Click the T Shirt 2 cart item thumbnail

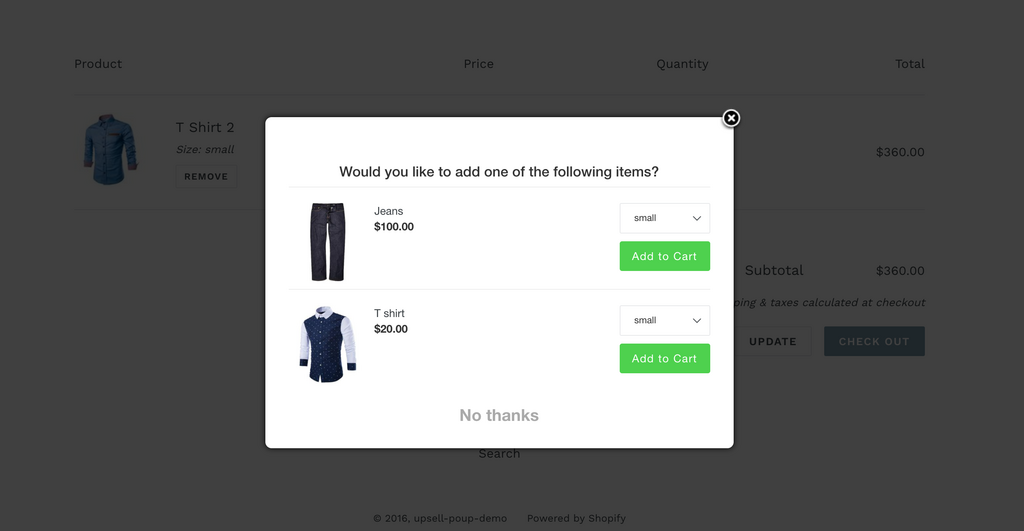pos(110,150)
